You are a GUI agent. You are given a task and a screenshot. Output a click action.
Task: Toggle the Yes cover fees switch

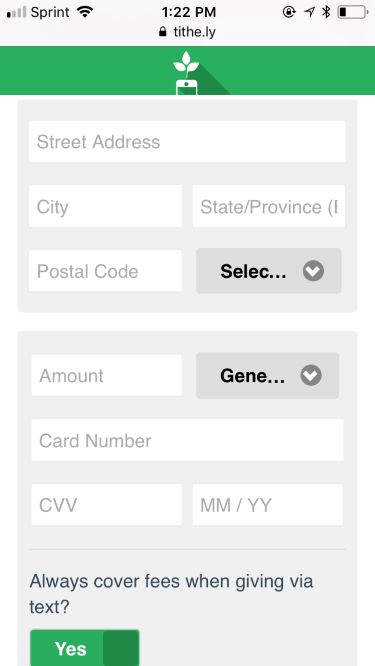[x=85, y=648]
